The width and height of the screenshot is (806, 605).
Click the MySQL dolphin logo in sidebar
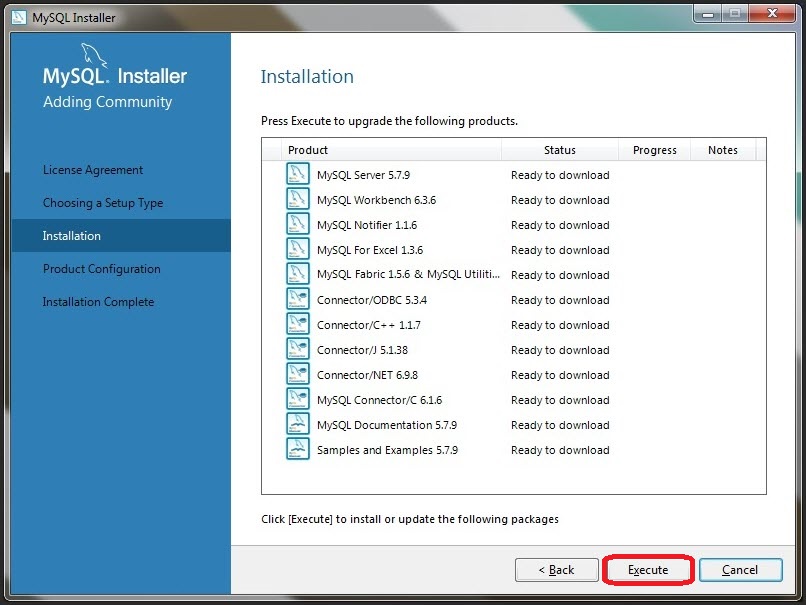click(94, 55)
